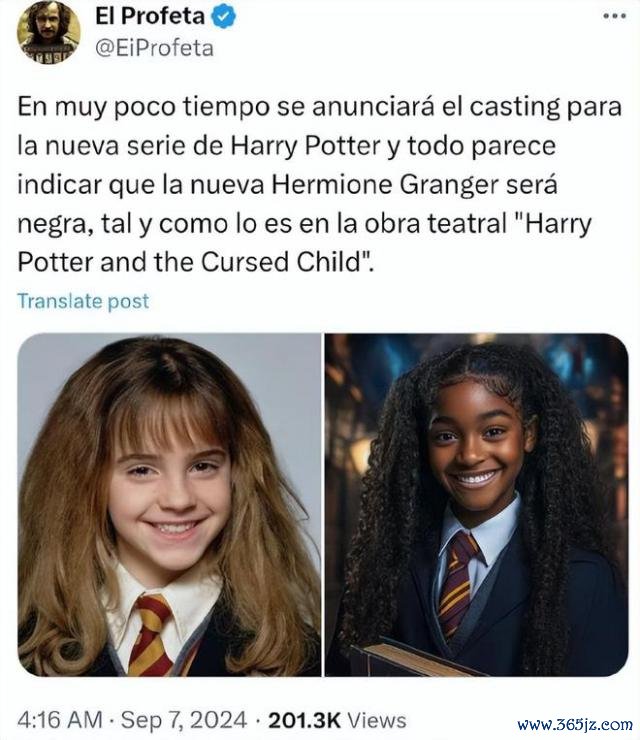Click the El Profeta display name
Screen dimensions: 640x740
pos(150,17)
